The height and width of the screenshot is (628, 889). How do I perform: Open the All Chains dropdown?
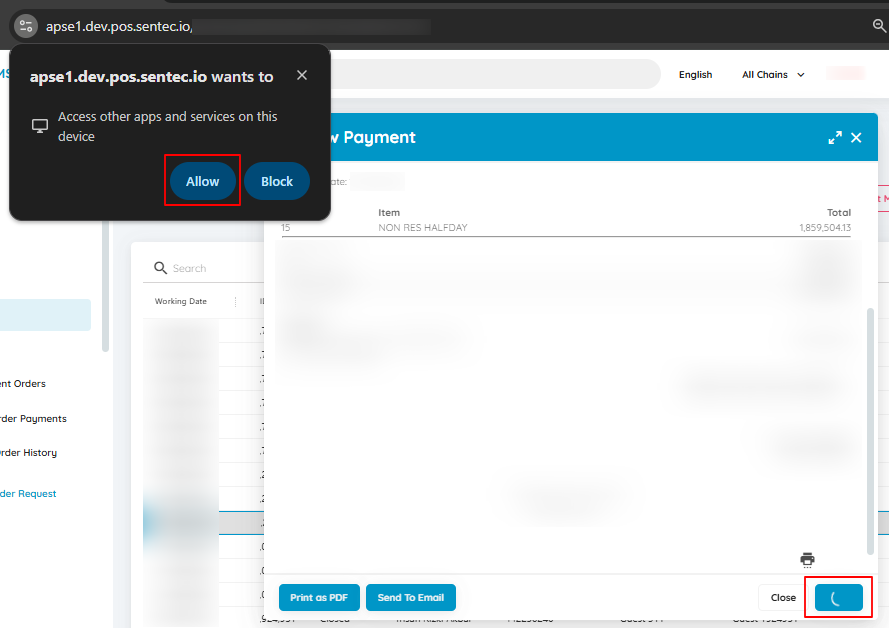pyautogui.click(x=773, y=75)
